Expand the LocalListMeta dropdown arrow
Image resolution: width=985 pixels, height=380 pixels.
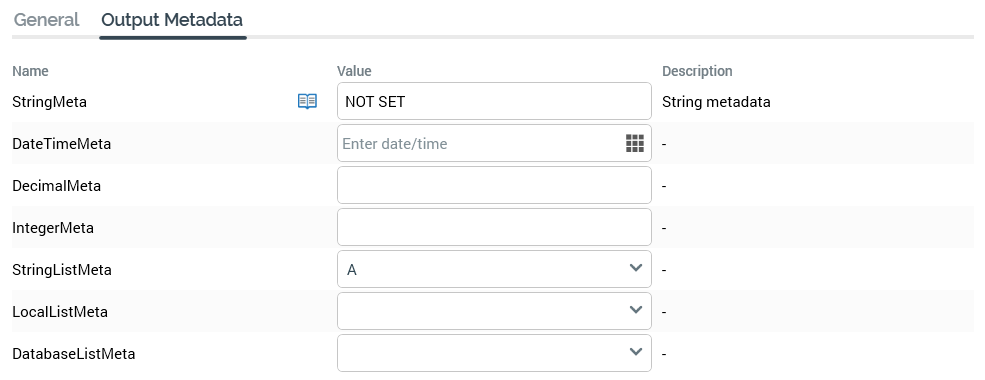(636, 310)
